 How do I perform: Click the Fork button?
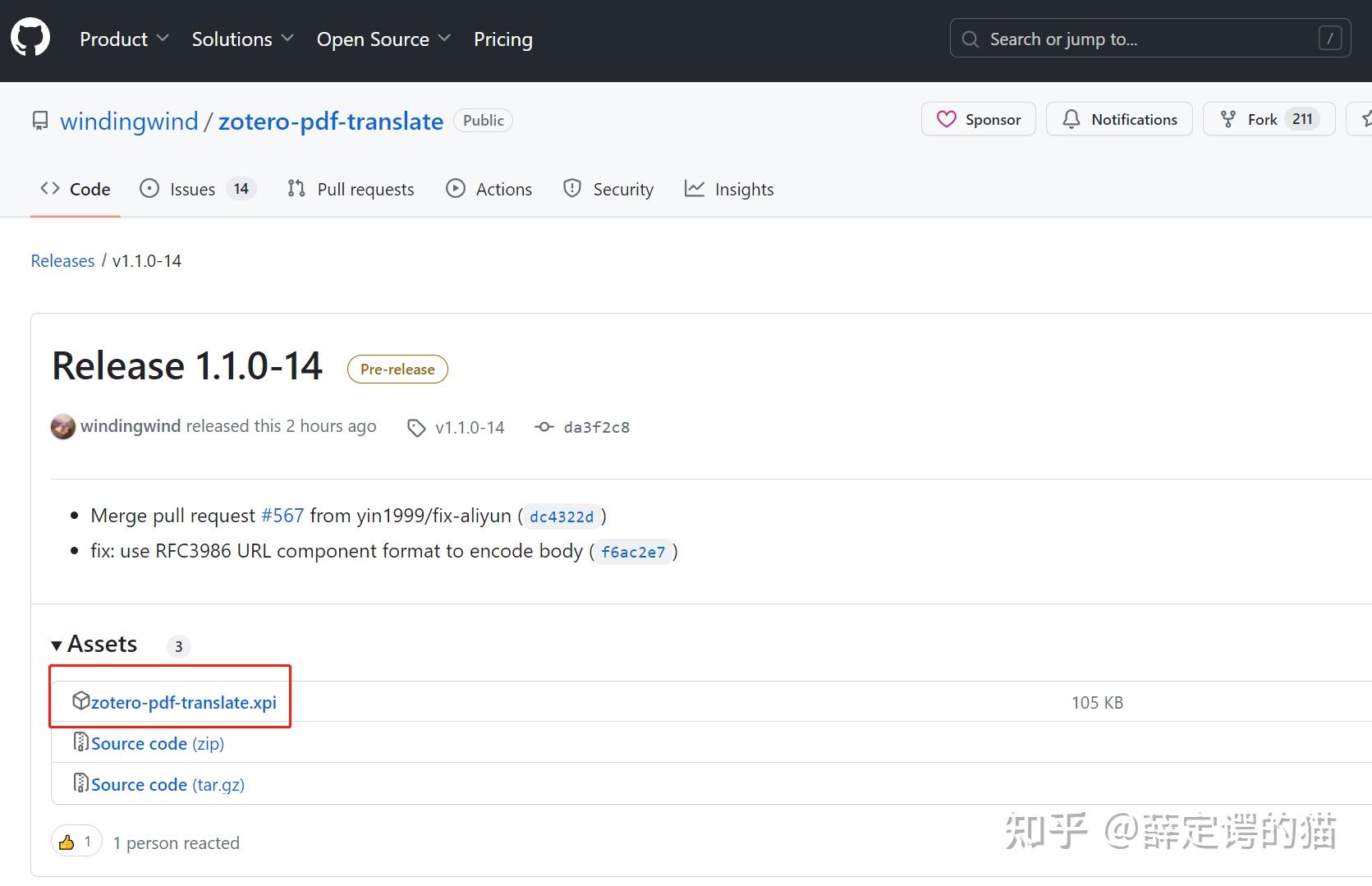1269,119
